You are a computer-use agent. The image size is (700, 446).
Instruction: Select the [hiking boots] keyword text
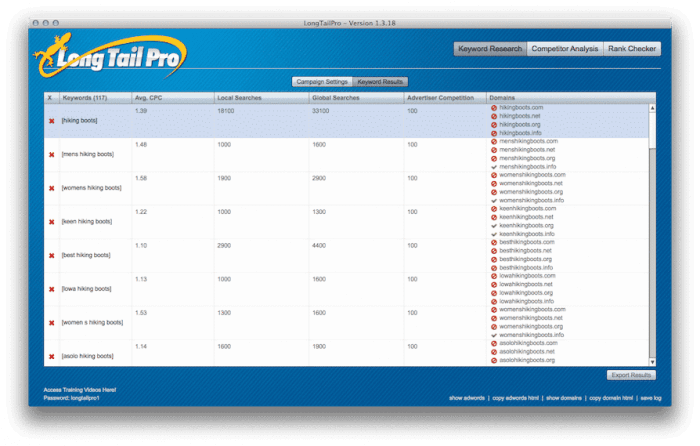79,121
